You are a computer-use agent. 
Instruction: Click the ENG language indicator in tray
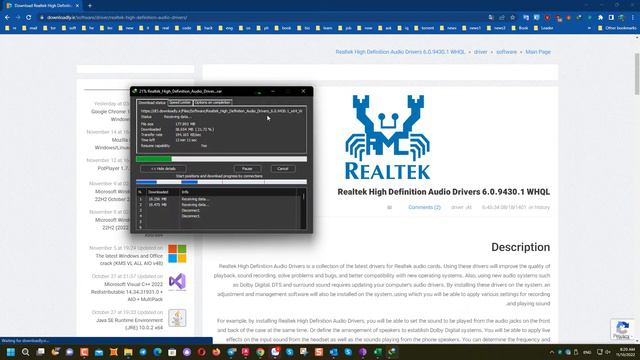pos(587,352)
